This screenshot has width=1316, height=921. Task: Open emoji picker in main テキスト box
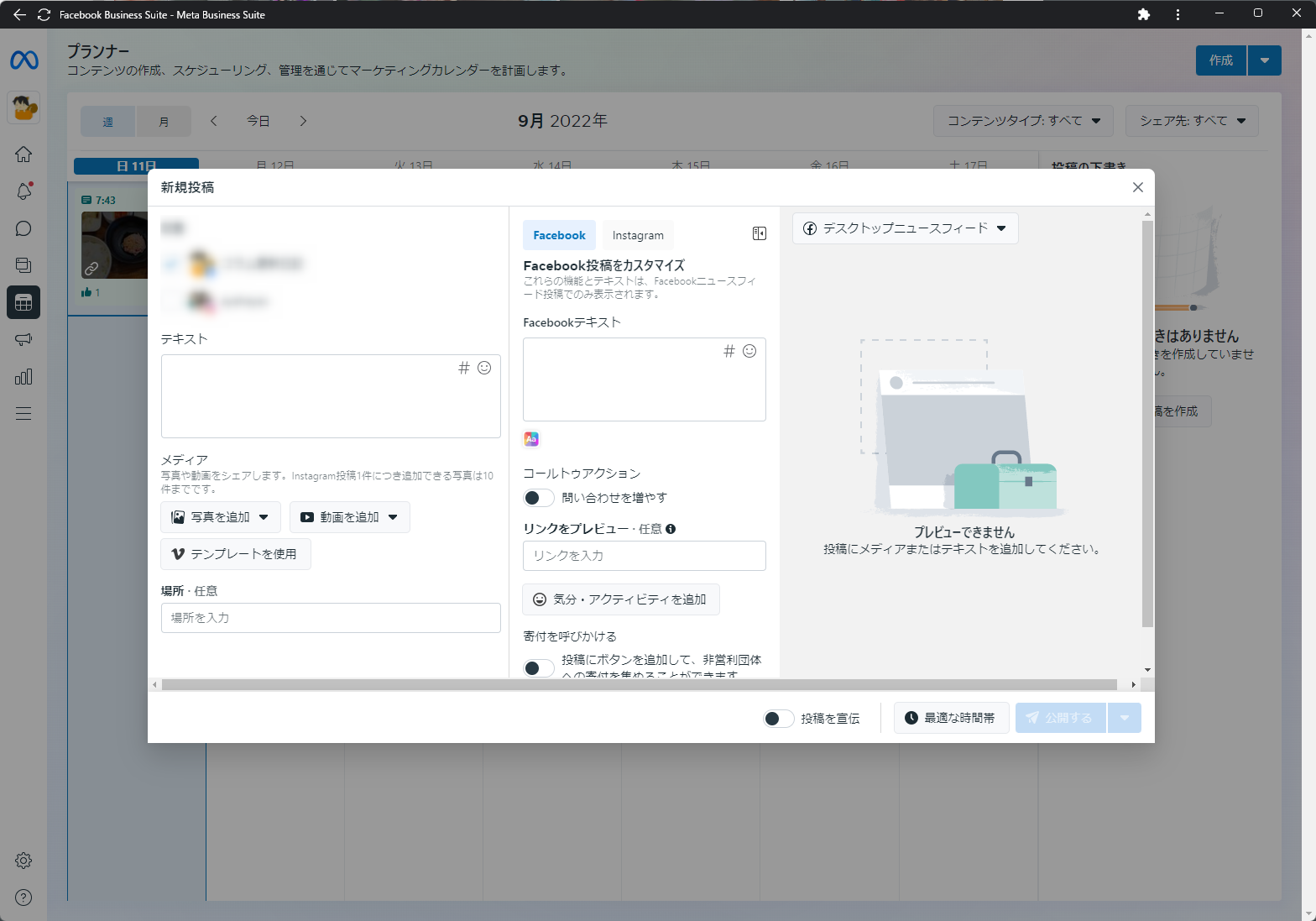(484, 368)
